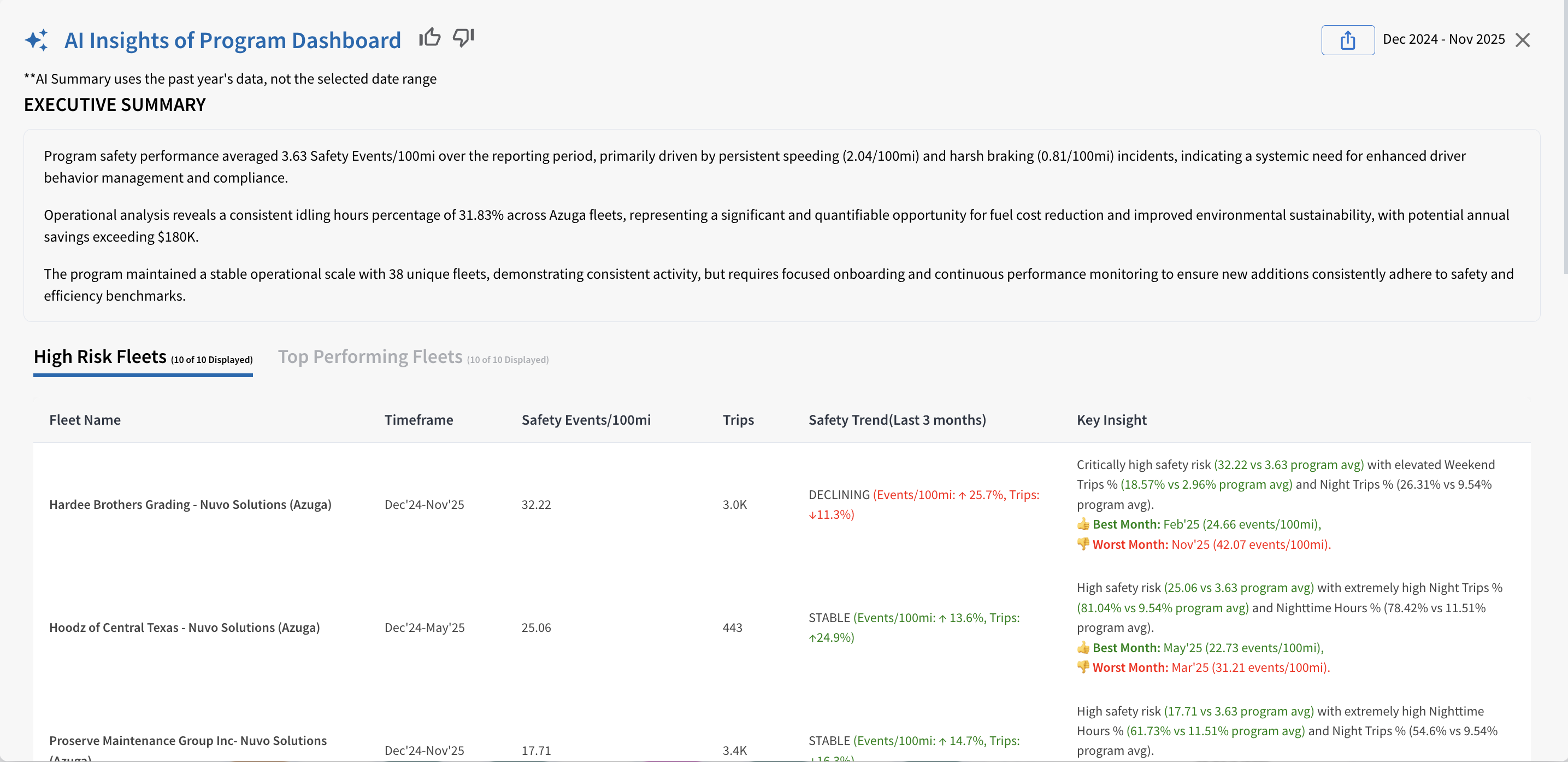The height and width of the screenshot is (762, 1568).
Task: Click the thumbs up feedback icon
Action: pos(429,38)
